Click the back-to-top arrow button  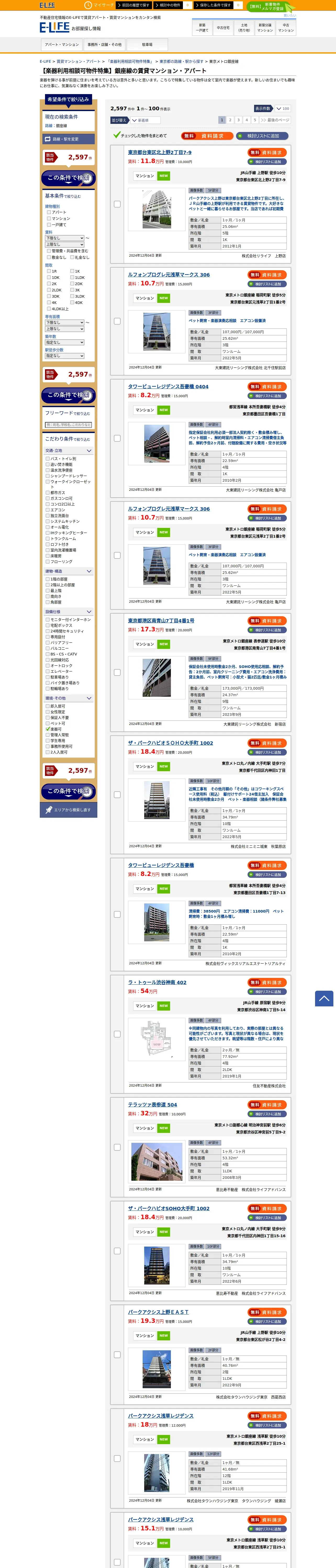[324, 998]
